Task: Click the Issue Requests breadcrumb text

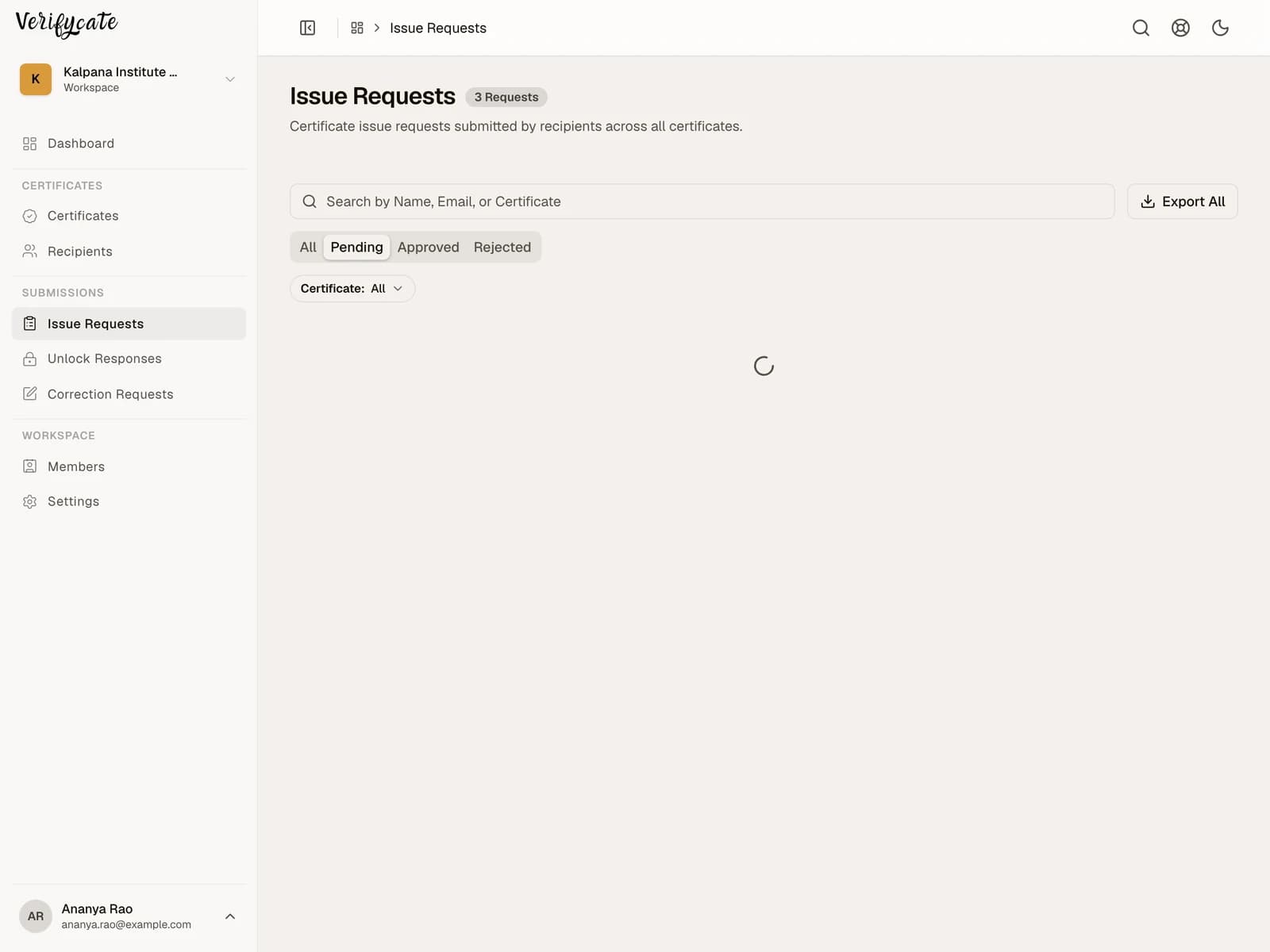Action: 438,28
